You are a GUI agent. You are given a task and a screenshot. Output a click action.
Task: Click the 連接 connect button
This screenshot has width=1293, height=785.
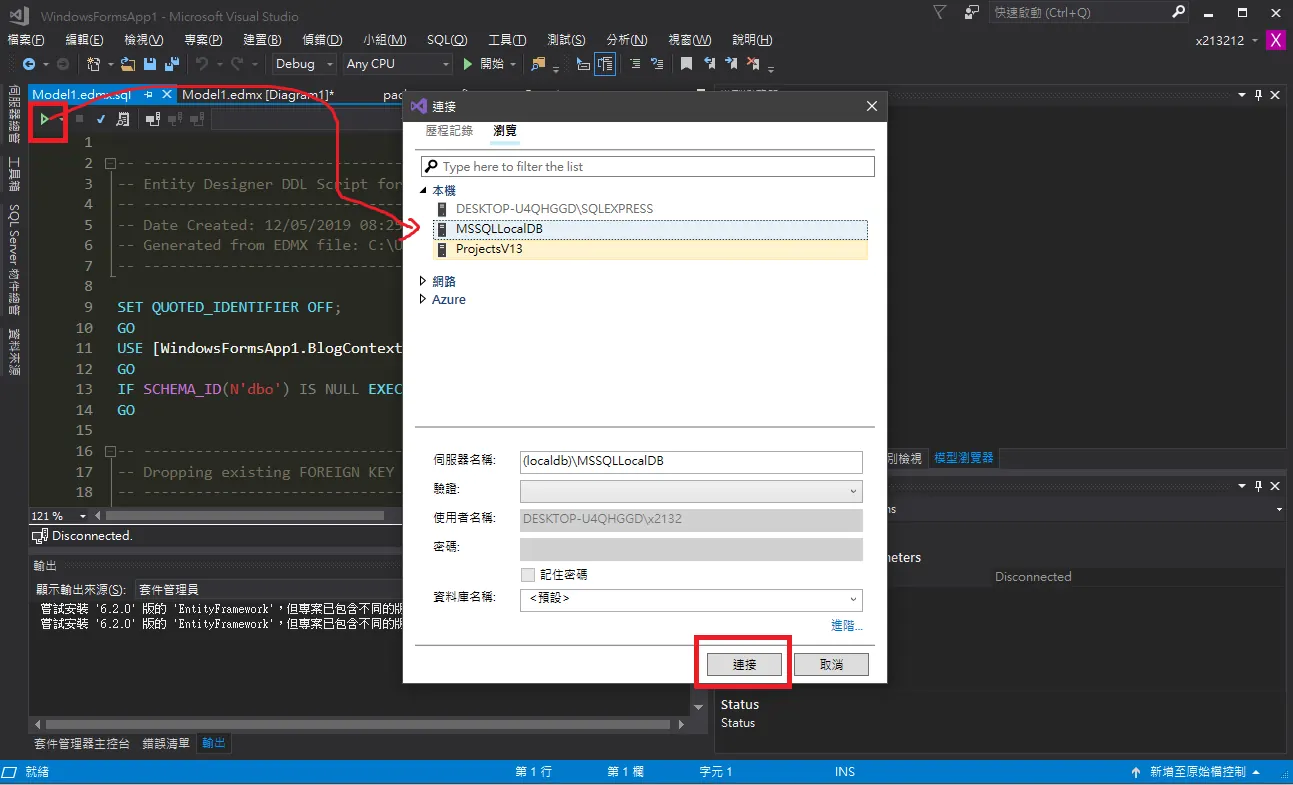(744, 665)
